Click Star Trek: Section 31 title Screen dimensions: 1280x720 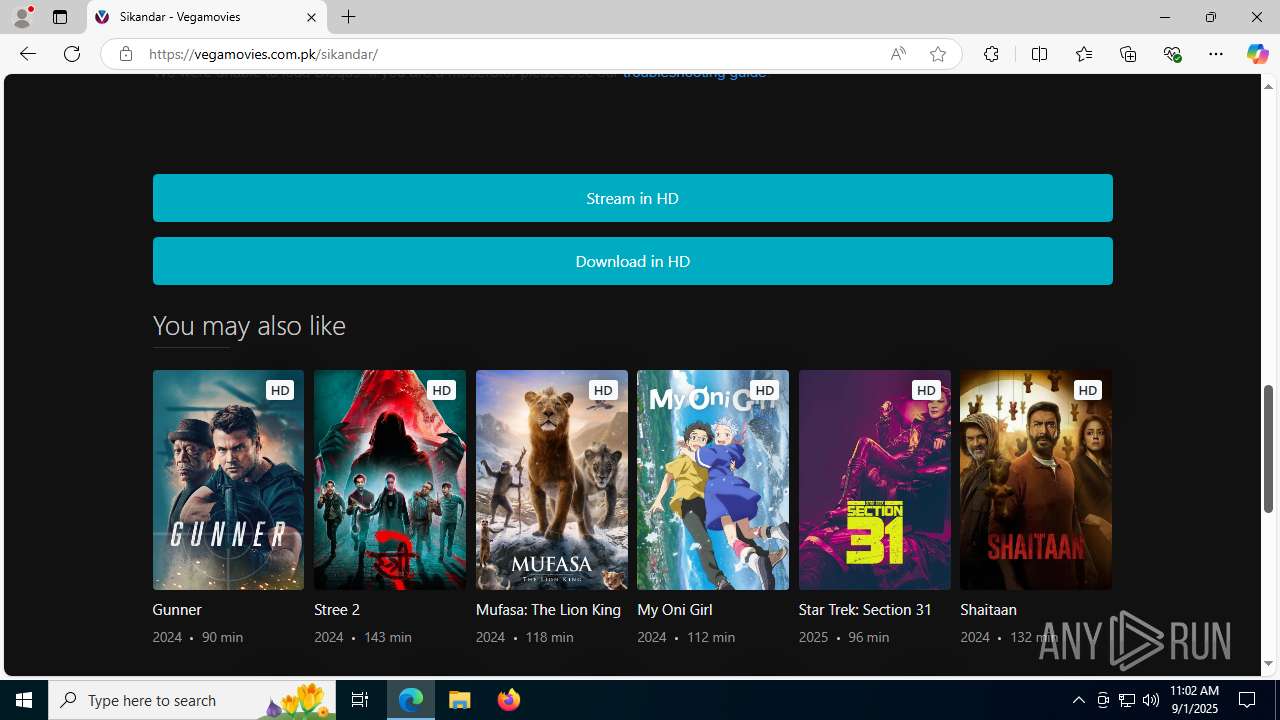coord(865,609)
